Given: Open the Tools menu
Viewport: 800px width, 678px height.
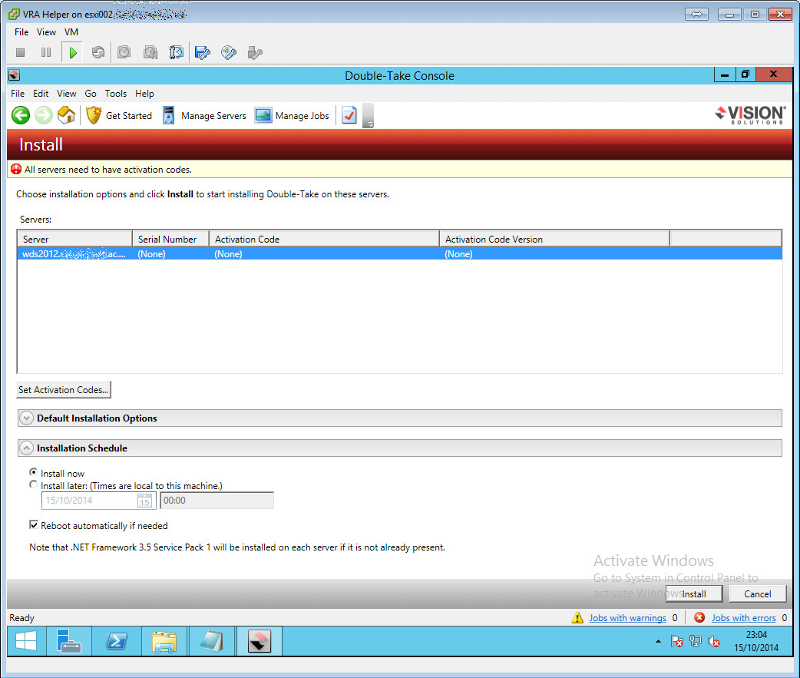Looking at the screenshot, I should pos(116,94).
